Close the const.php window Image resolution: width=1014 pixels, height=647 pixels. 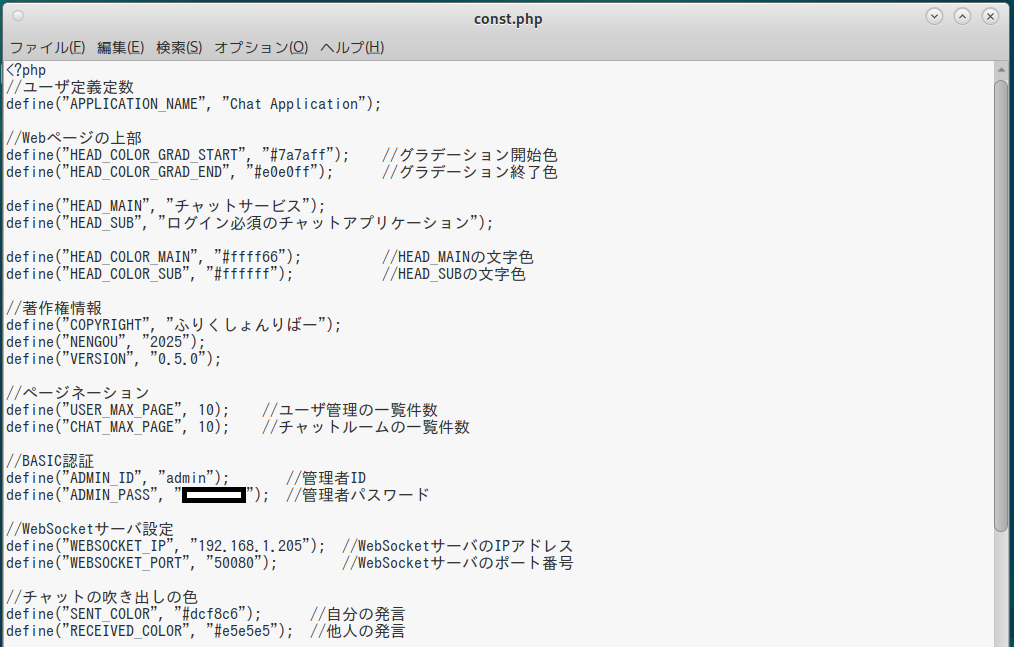990,16
